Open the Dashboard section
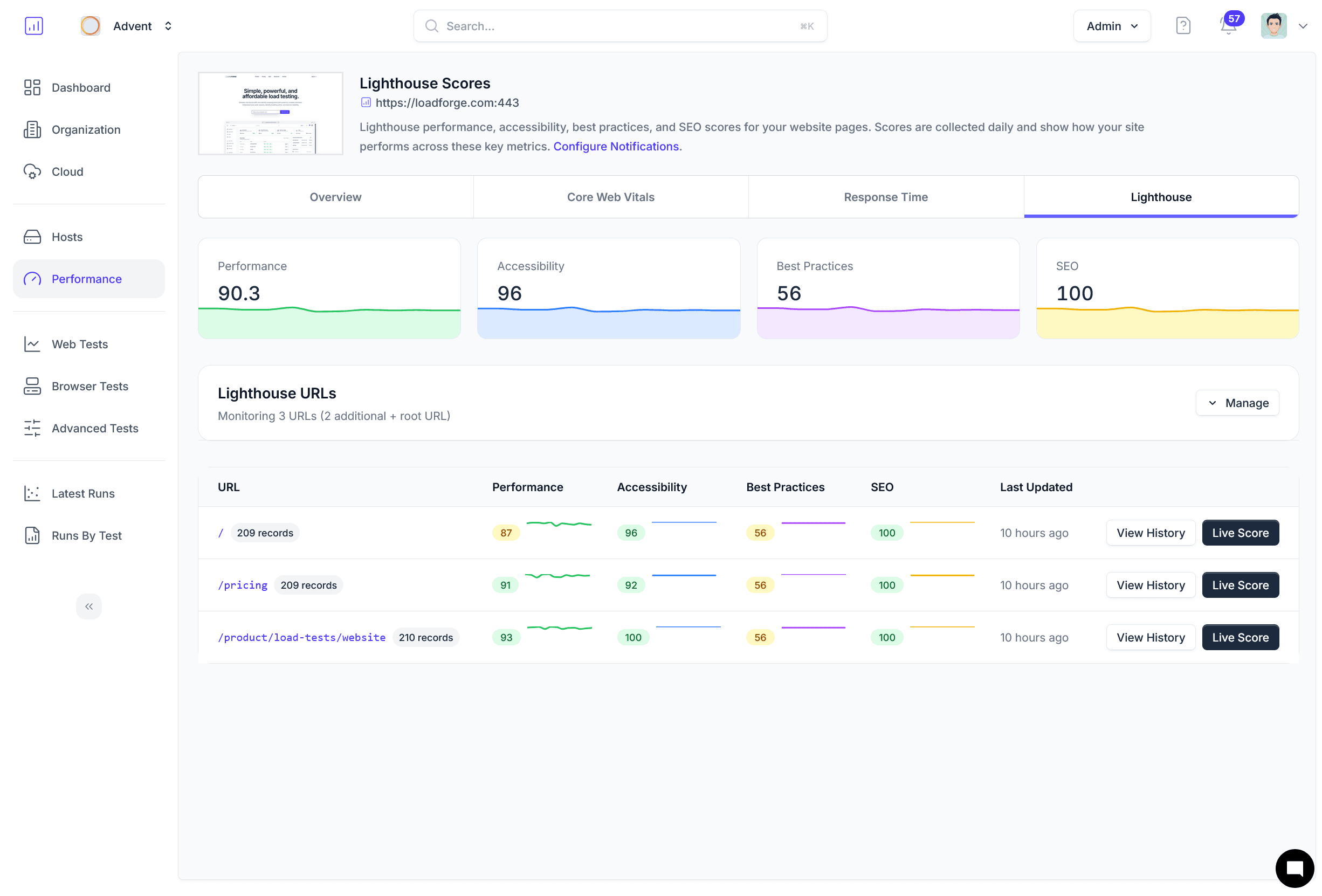The image size is (1322, 896). (81, 87)
